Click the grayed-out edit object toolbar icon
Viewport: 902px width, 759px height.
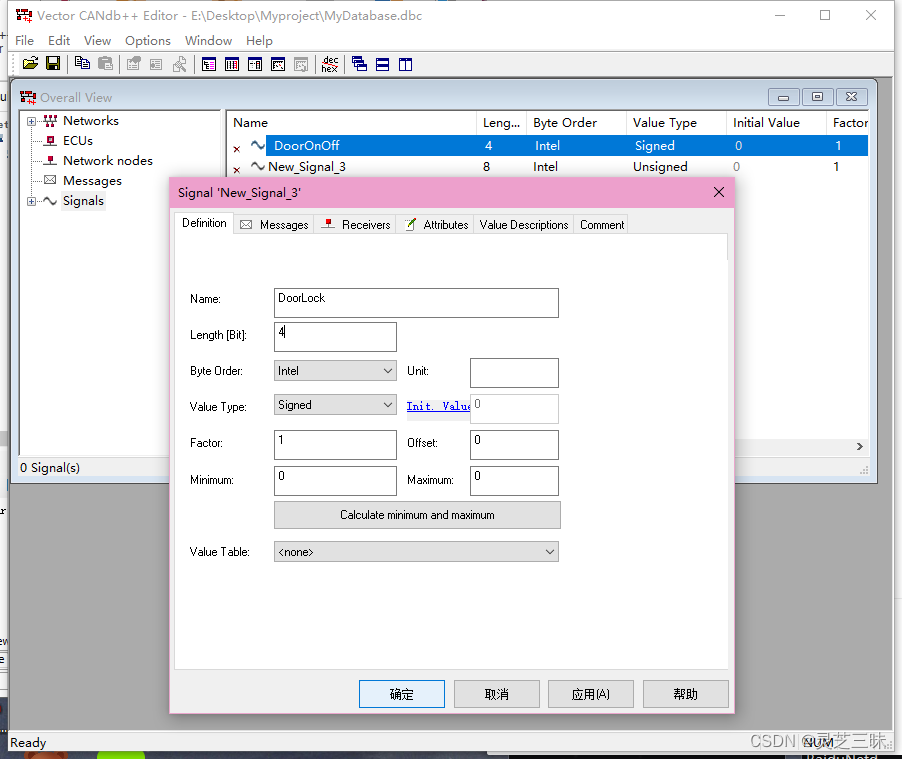point(133,64)
